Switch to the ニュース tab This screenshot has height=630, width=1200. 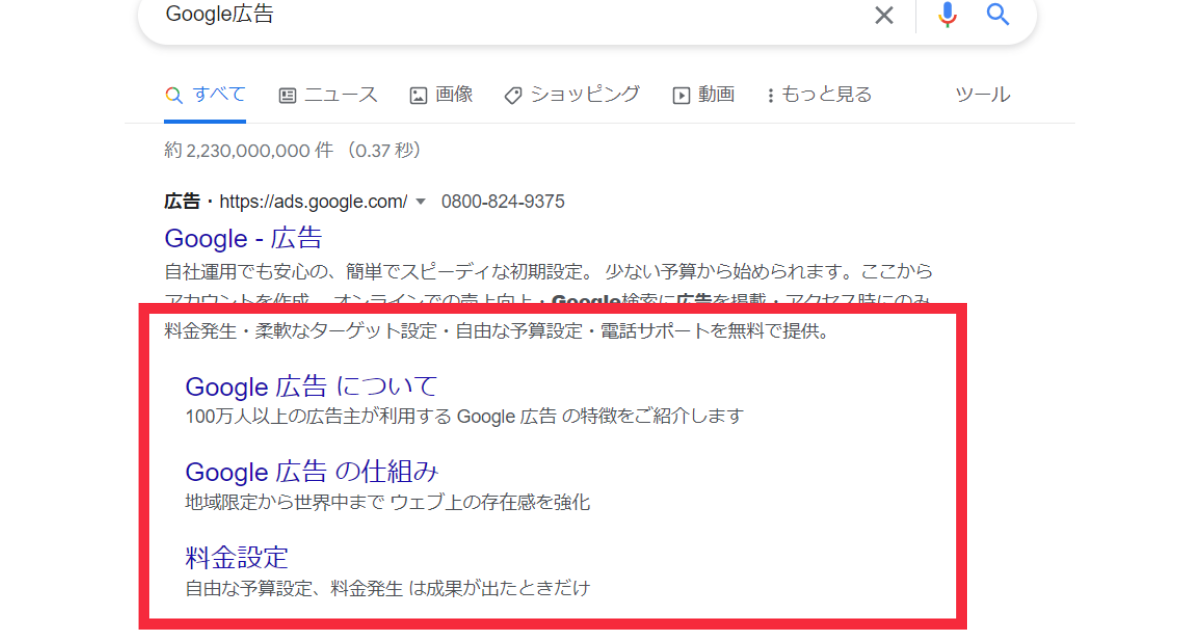pyautogui.click(x=328, y=95)
